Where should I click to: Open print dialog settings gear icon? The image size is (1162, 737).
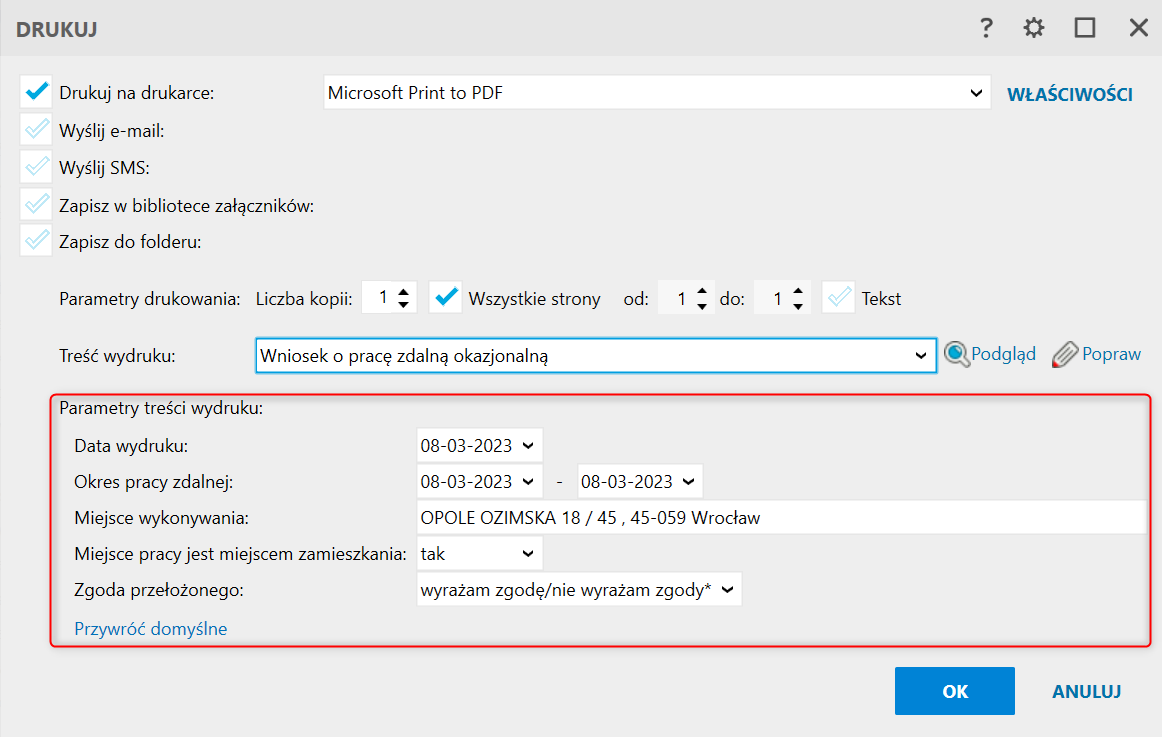tap(1034, 28)
